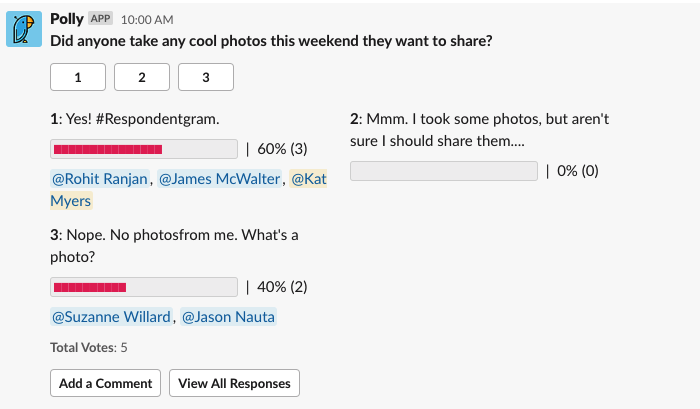Click the APP badge next to Polly

tap(100, 19)
